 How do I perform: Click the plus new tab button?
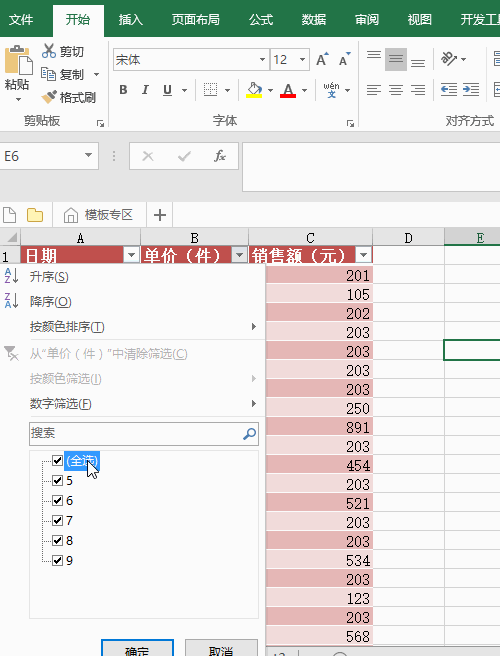[160, 215]
